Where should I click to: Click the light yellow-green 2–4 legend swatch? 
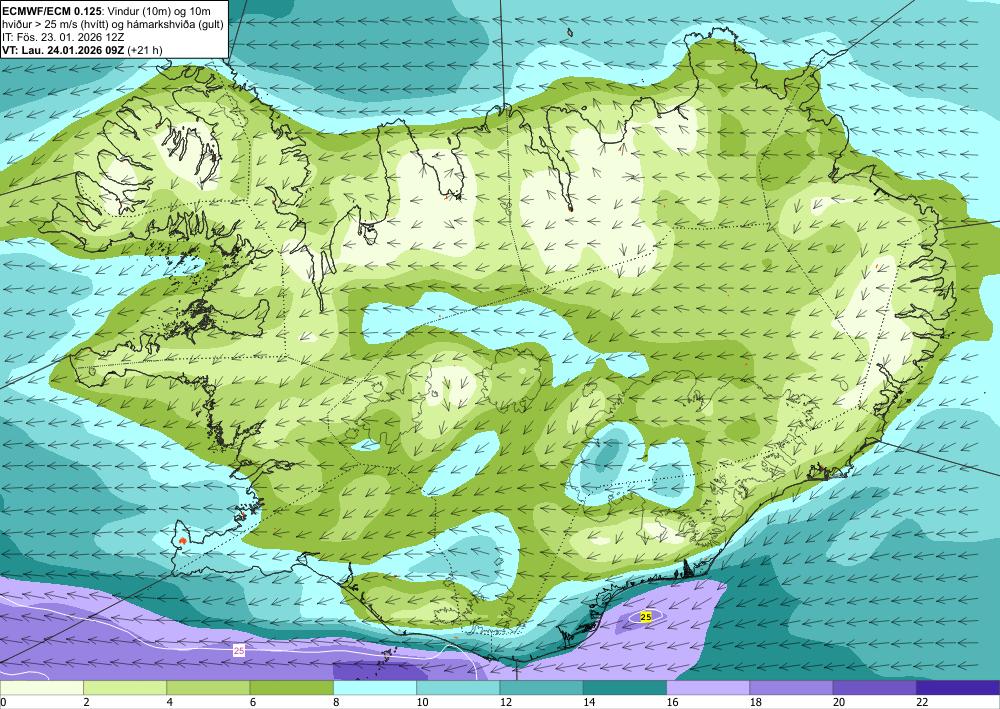click(x=125, y=688)
